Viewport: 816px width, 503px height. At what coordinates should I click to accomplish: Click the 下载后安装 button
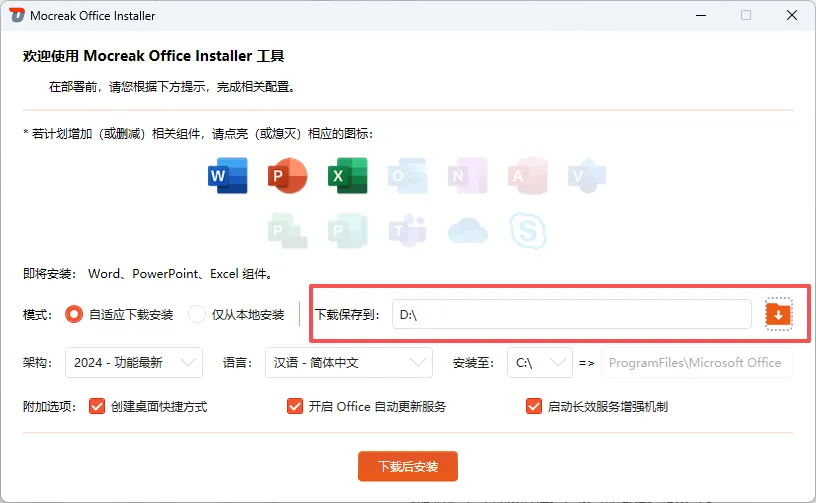[408, 466]
